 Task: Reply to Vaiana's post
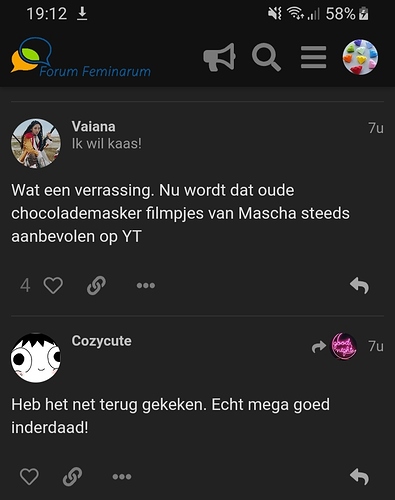(359, 285)
